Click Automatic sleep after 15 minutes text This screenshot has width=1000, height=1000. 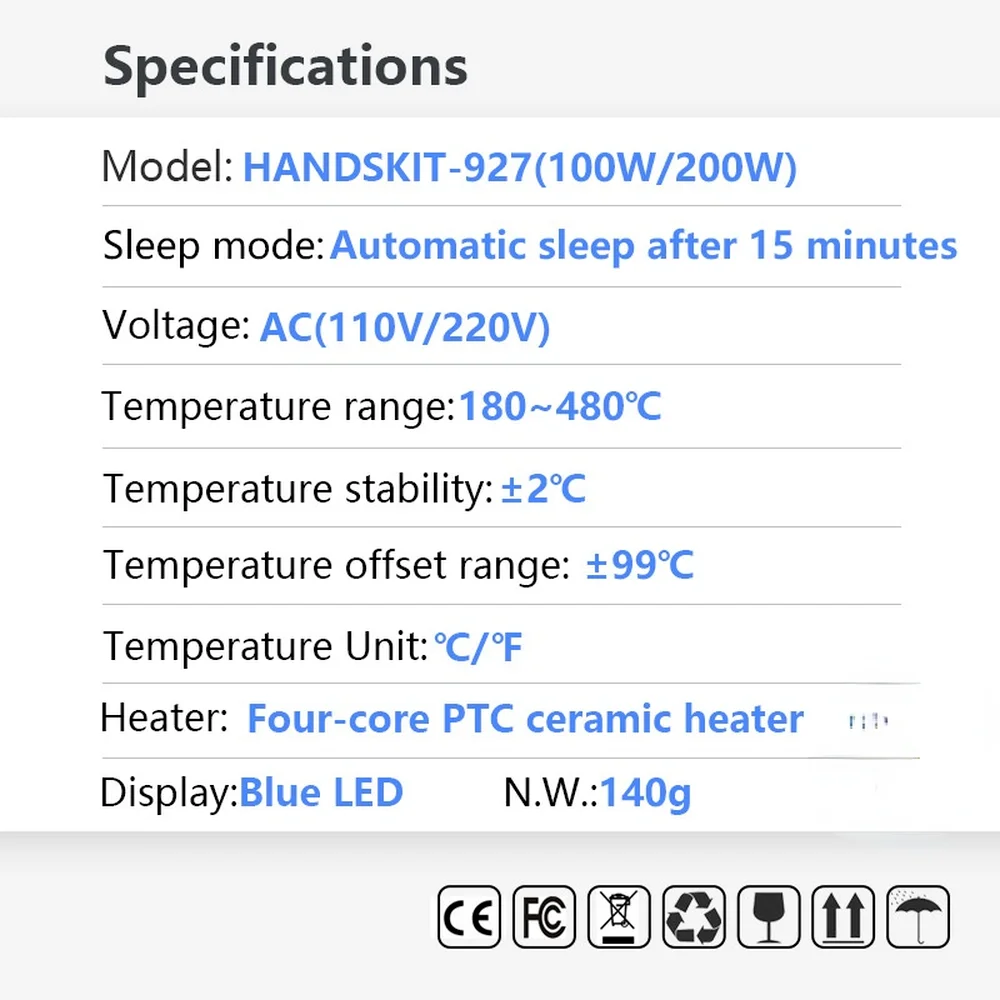coord(643,245)
